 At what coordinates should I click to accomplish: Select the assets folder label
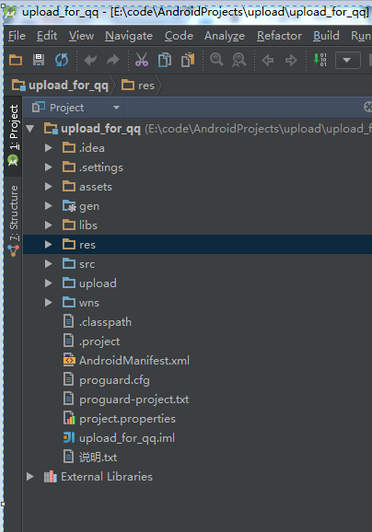coord(95,187)
